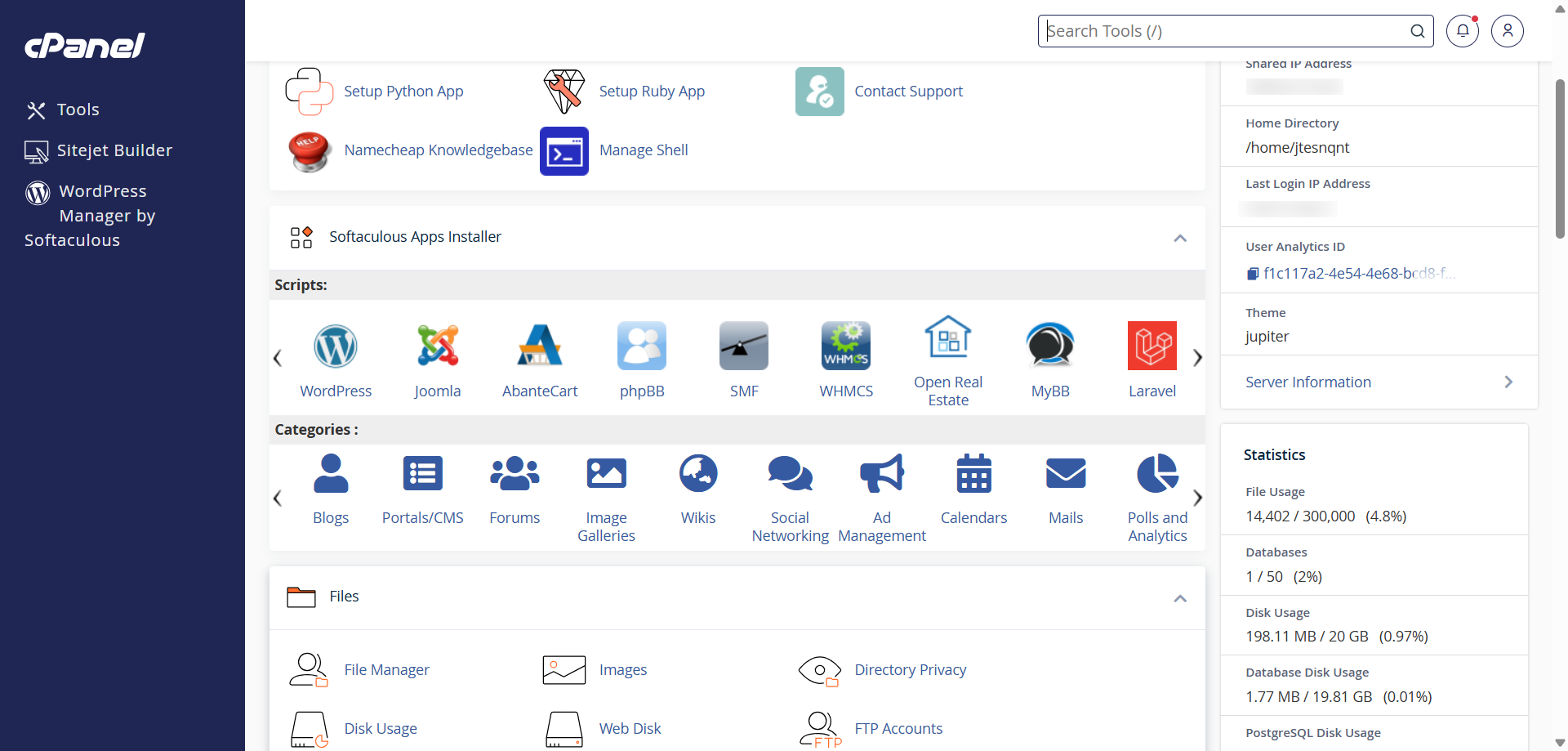Click the Softaculous Apps Installer heading

click(x=415, y=236)
